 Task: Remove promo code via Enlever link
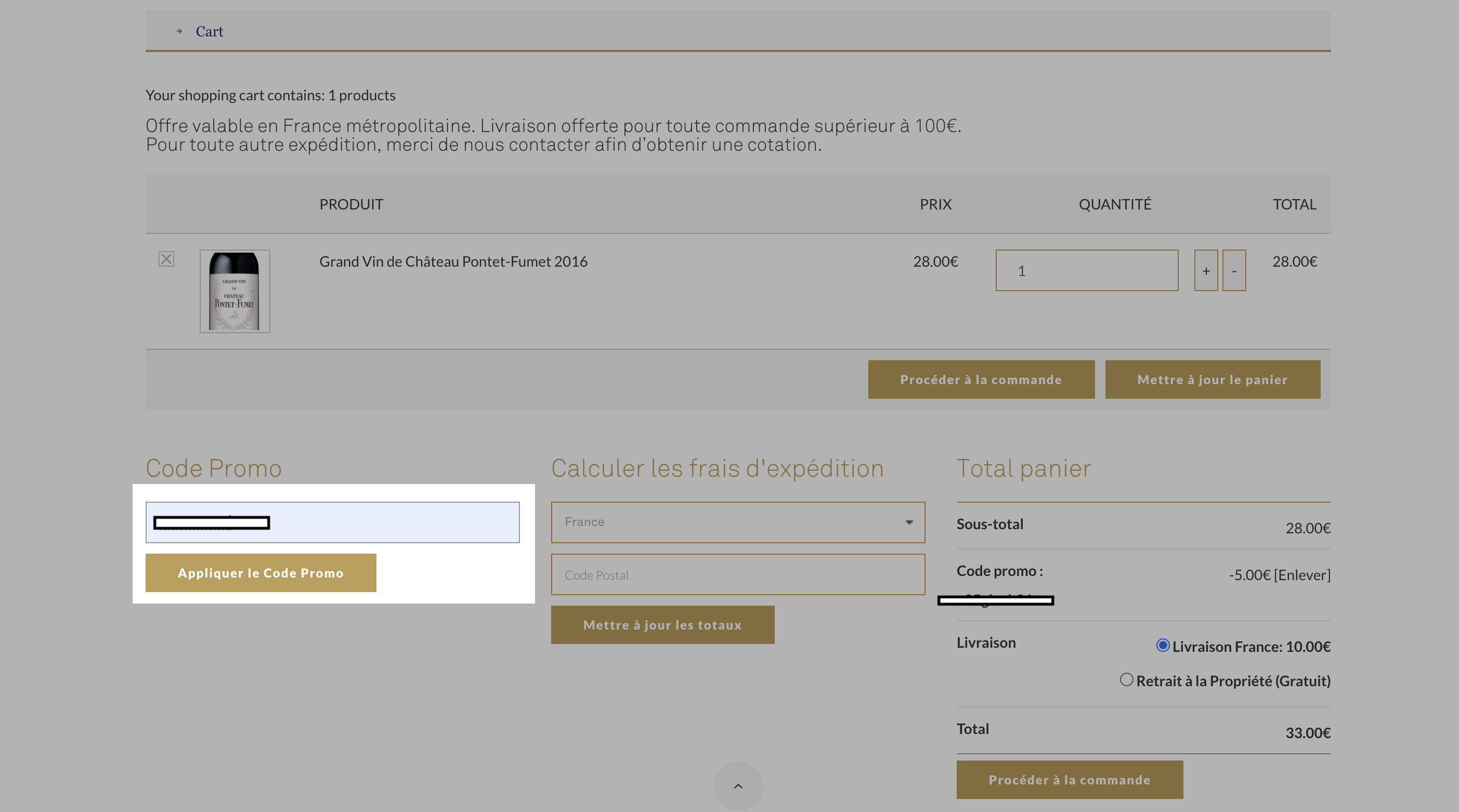click(x=1302, y=575)
